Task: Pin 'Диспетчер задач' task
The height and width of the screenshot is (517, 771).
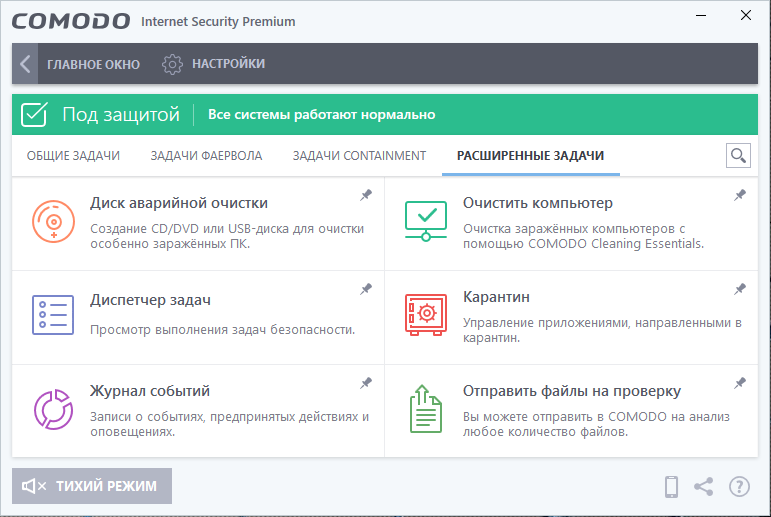Action: tap(366, 289)
